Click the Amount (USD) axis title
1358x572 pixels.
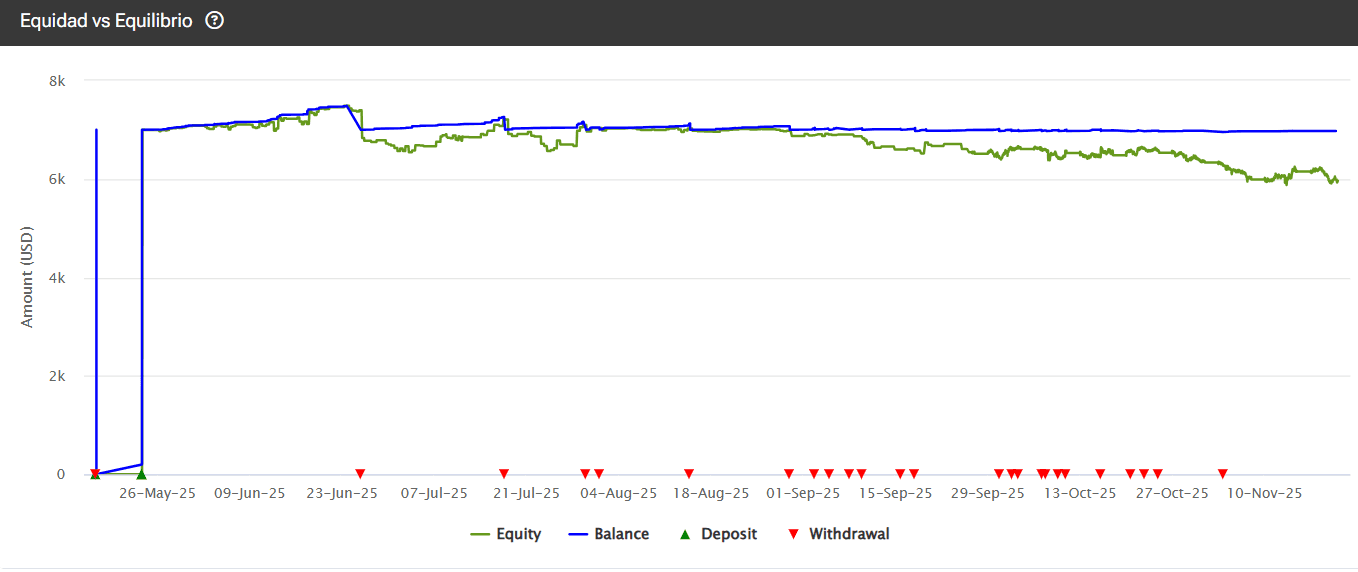28,278
